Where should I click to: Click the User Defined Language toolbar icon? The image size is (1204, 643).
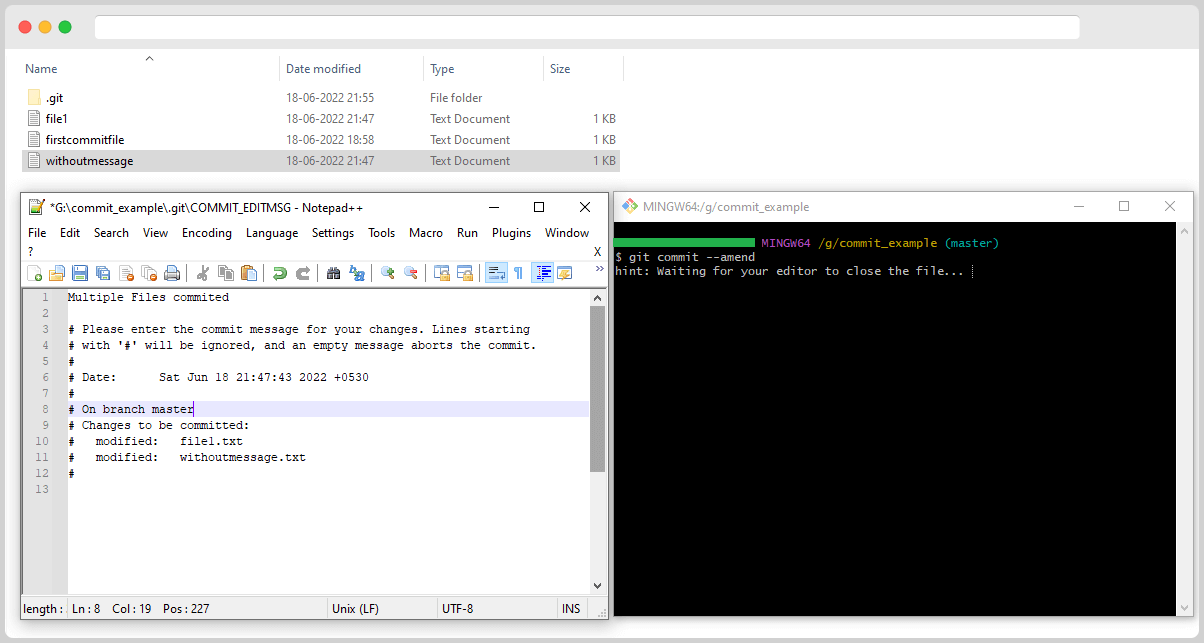[565, 273]
